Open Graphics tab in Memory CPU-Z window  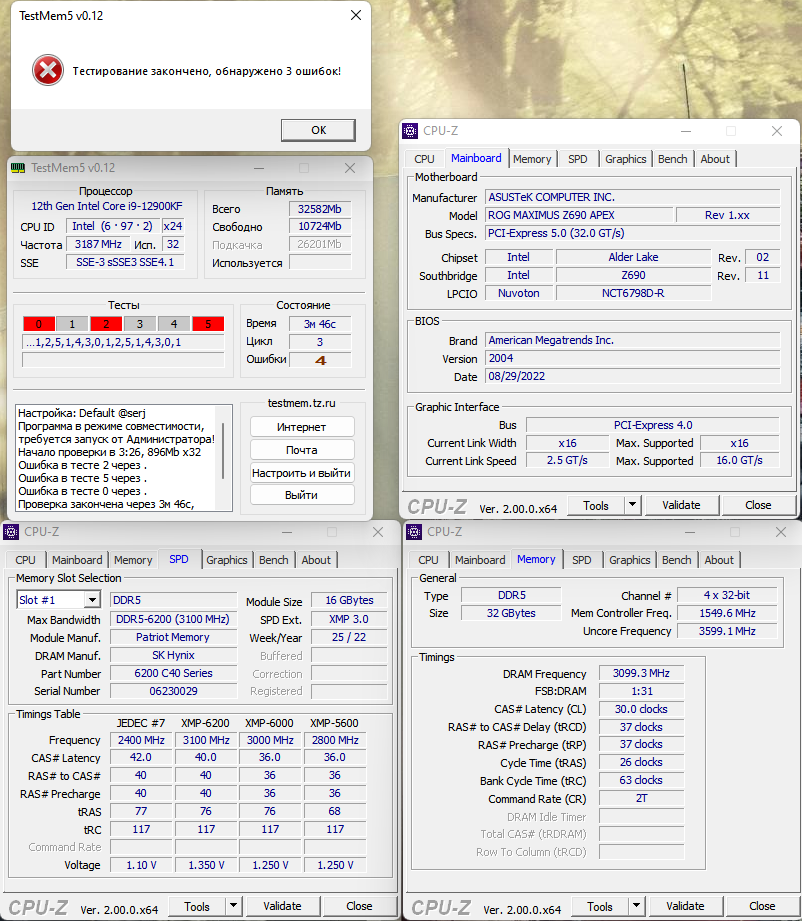coord(629,560)
